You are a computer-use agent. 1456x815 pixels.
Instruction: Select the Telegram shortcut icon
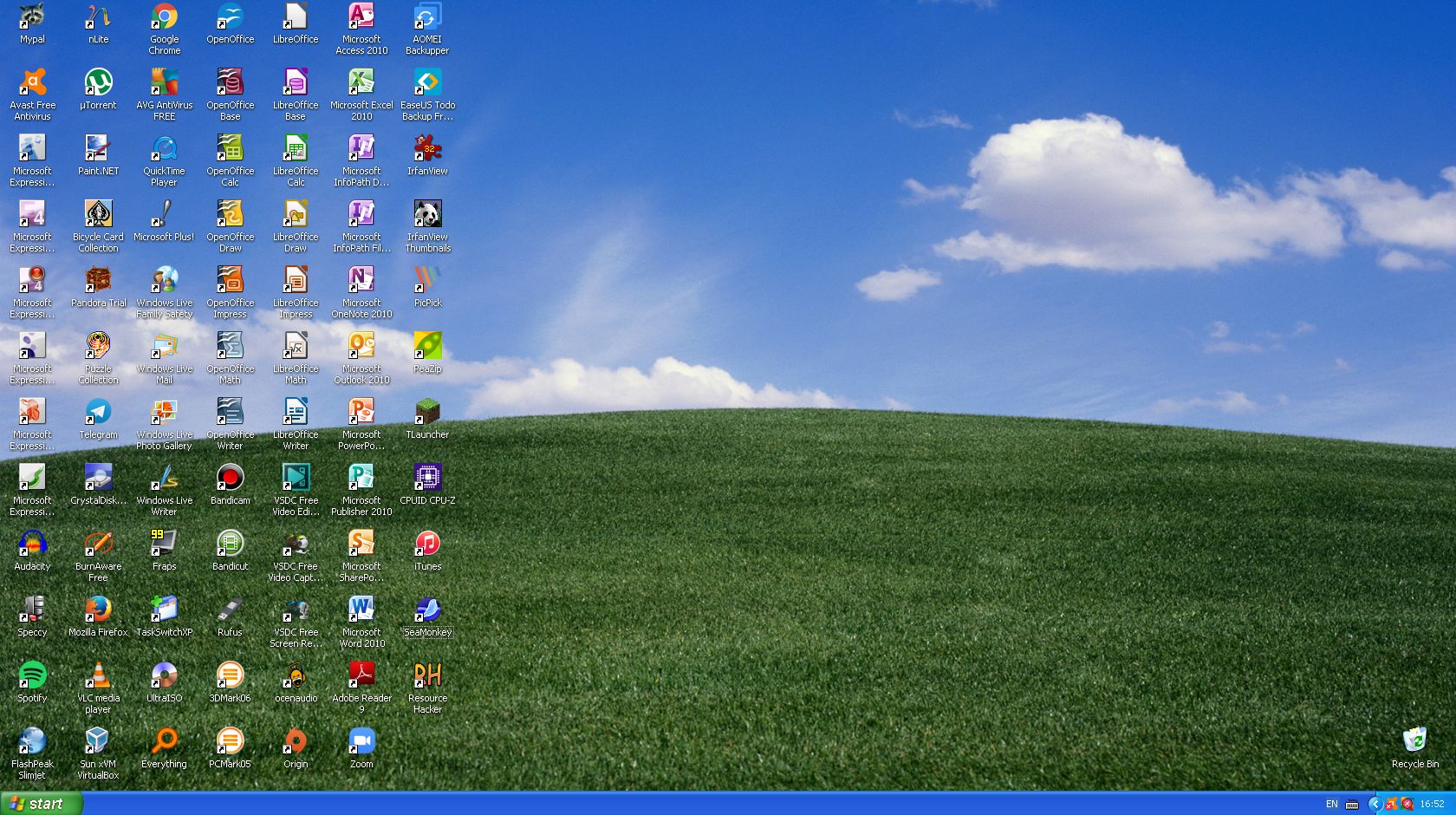(98, 413)
